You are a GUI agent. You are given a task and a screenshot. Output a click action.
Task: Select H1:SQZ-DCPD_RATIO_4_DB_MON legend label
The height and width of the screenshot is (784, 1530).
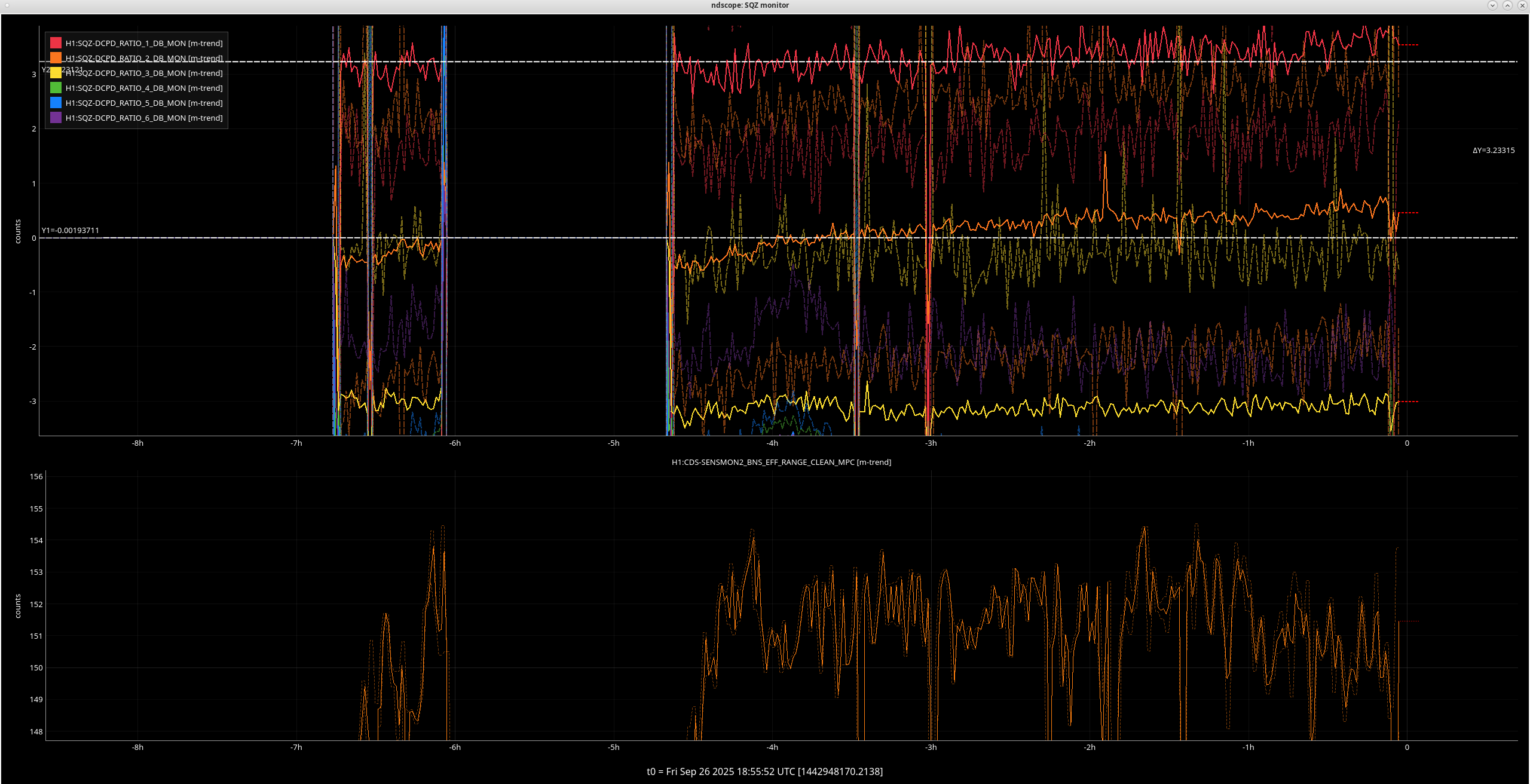point(143,88)
